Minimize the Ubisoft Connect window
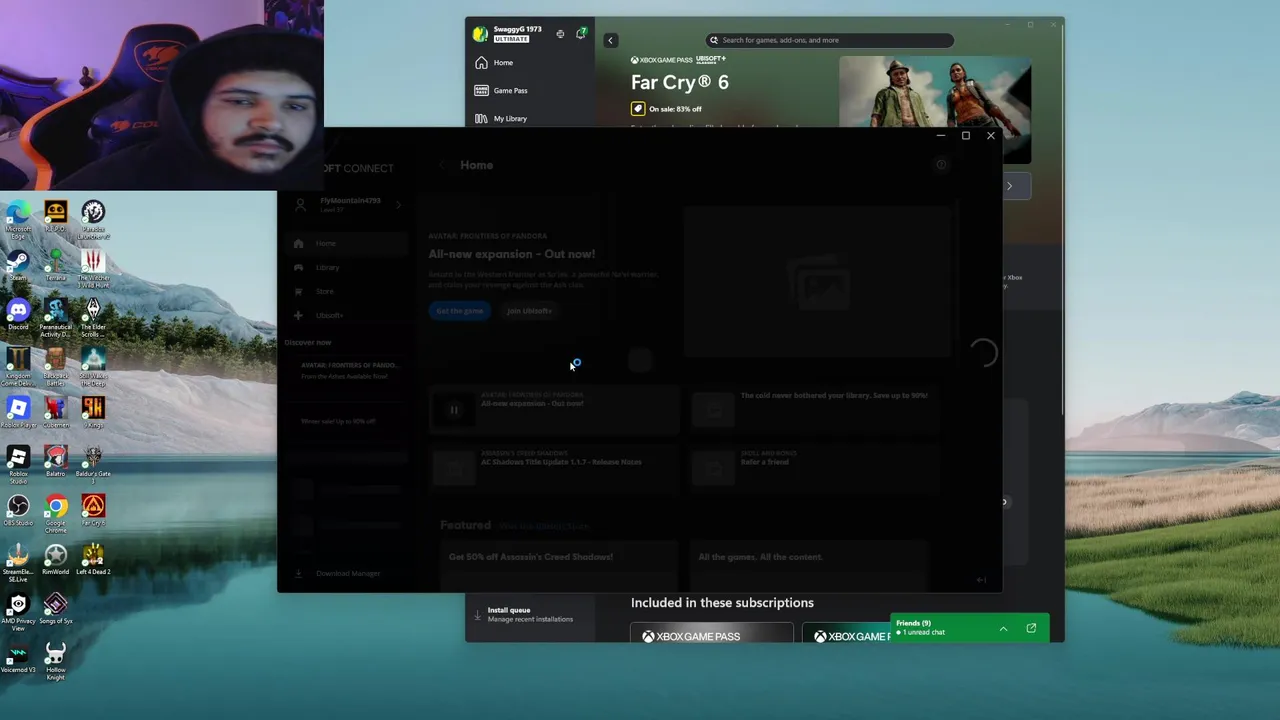This screenshot has height=720, width=1280. point(940,136)
